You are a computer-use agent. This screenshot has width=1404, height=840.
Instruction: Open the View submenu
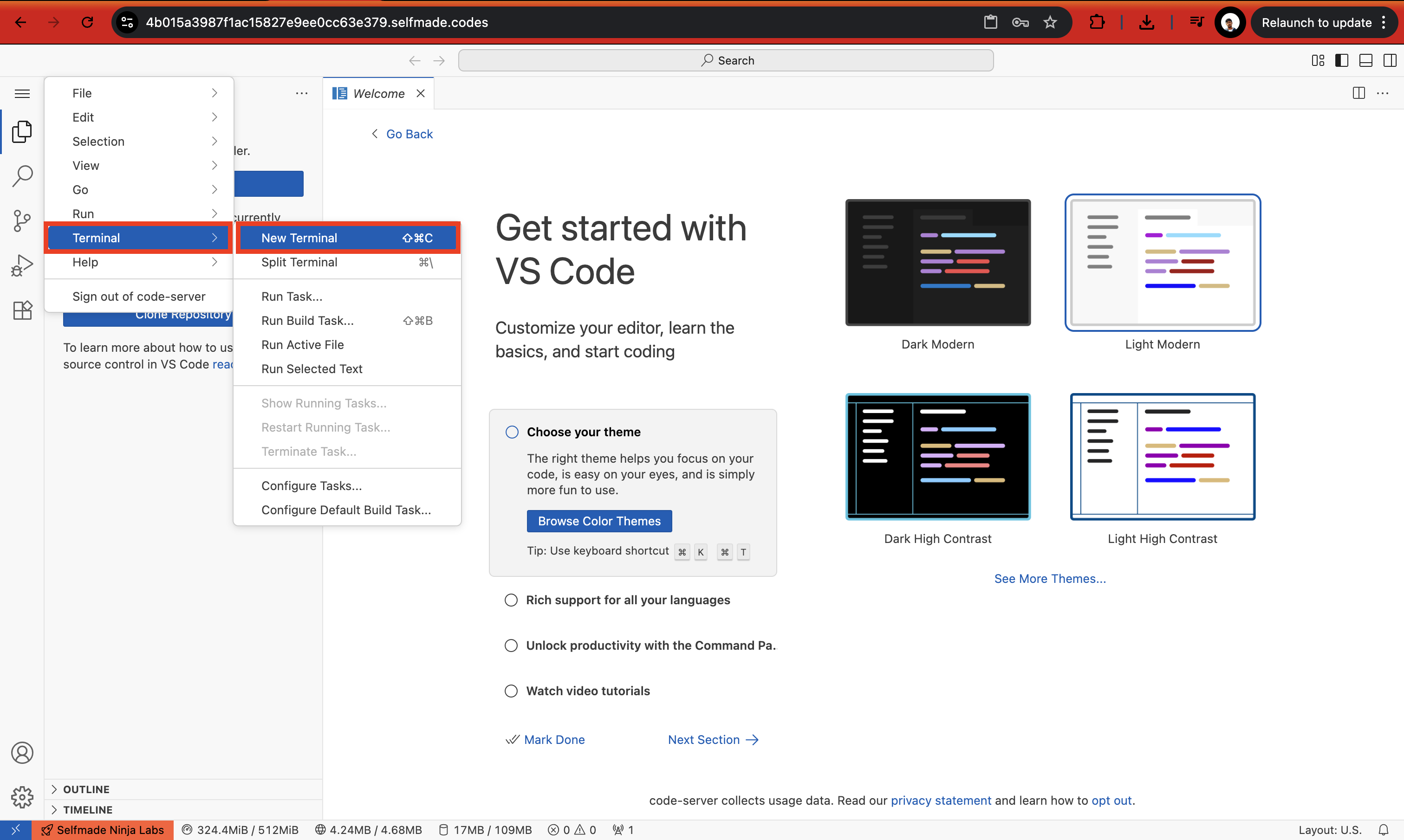click(x=139, y=165)
